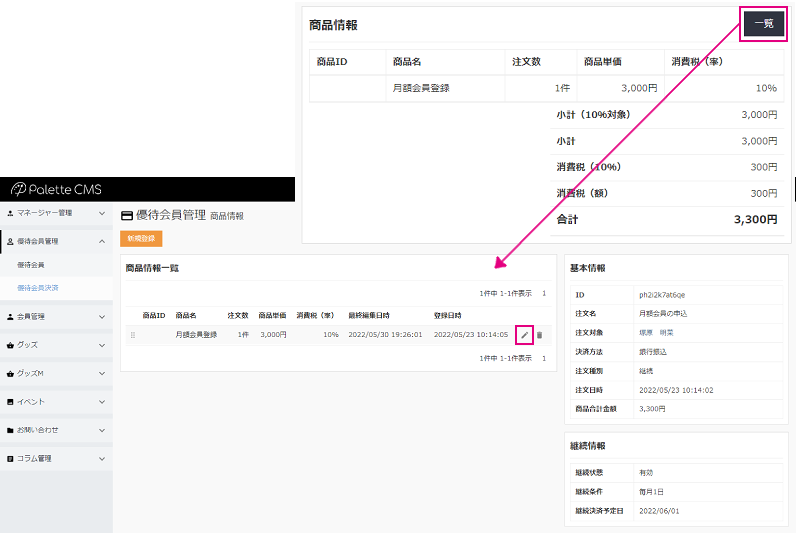This screenshot has height=533, width=796.
Task: Click the 登録日時 column header
Action: click(448, 316)
